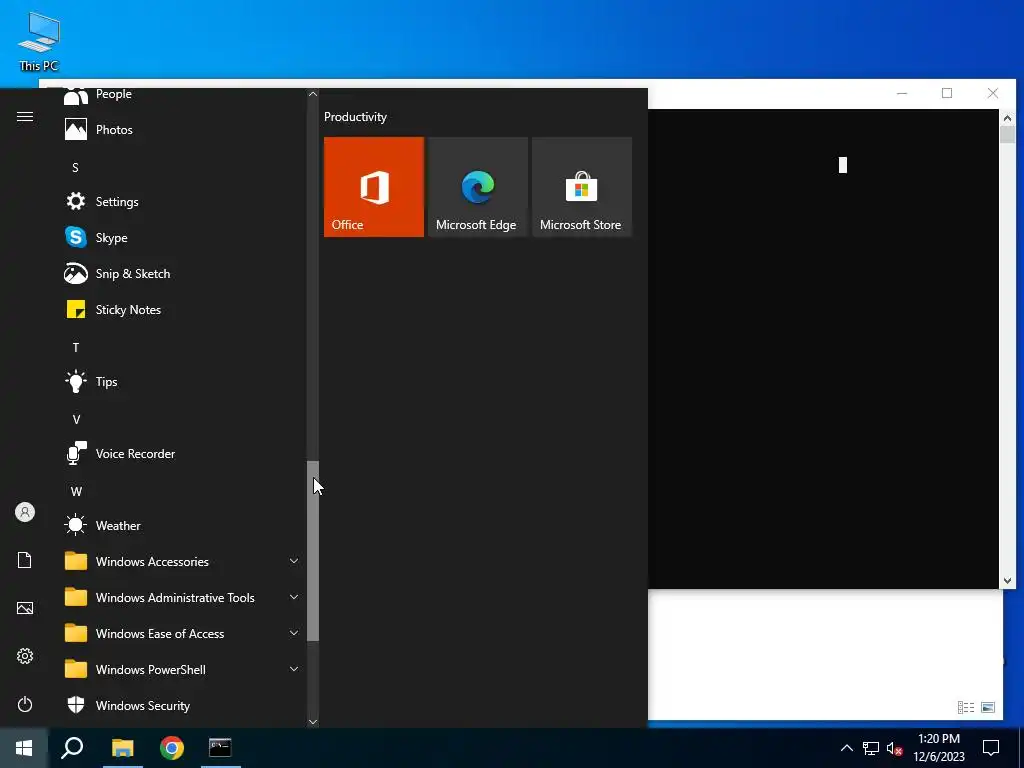The width and height of the screenshot is (1024, 768).
Task: Switch background window to details view
Action: (966, 707)
